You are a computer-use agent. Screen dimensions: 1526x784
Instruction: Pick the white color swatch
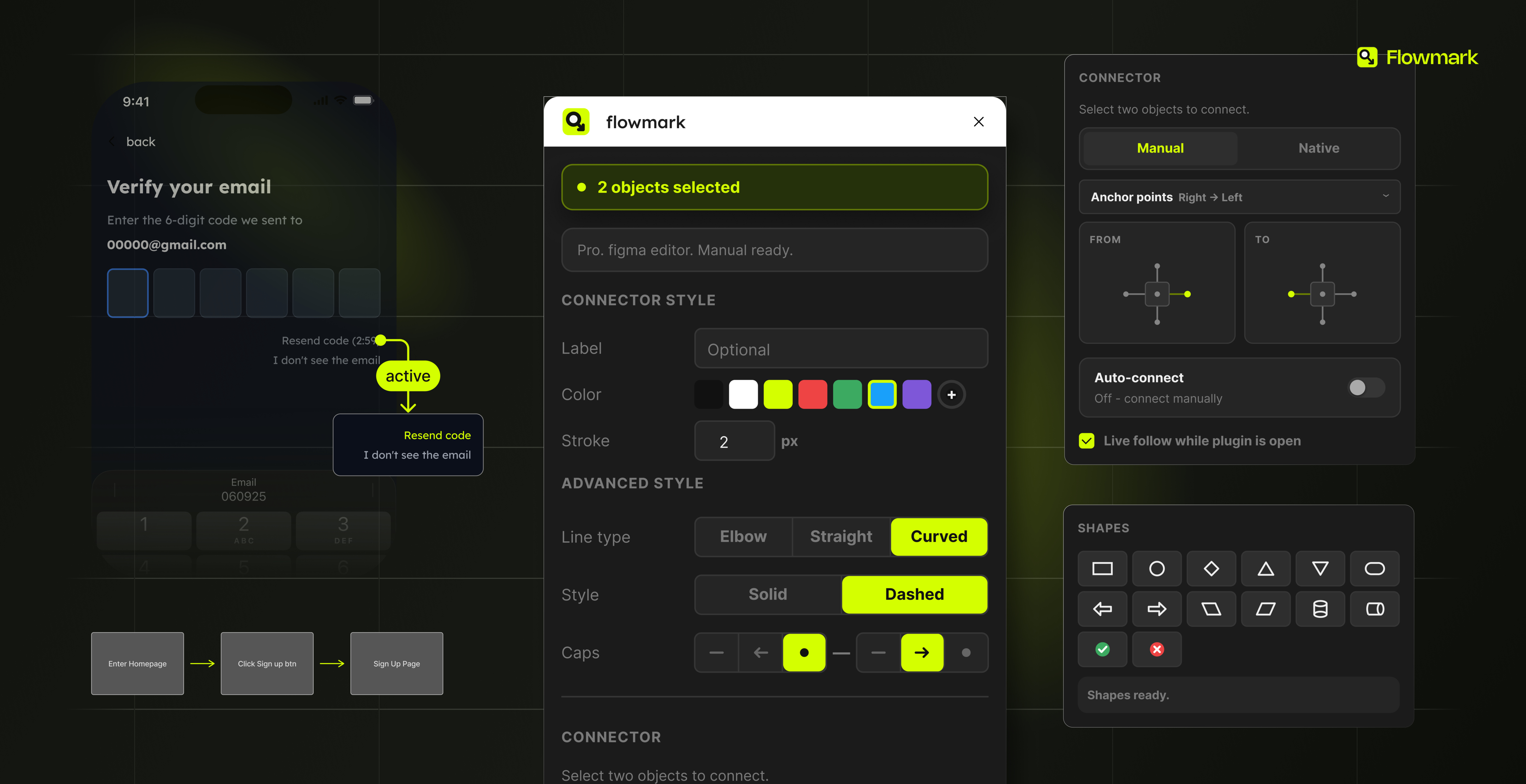(744, 395)
